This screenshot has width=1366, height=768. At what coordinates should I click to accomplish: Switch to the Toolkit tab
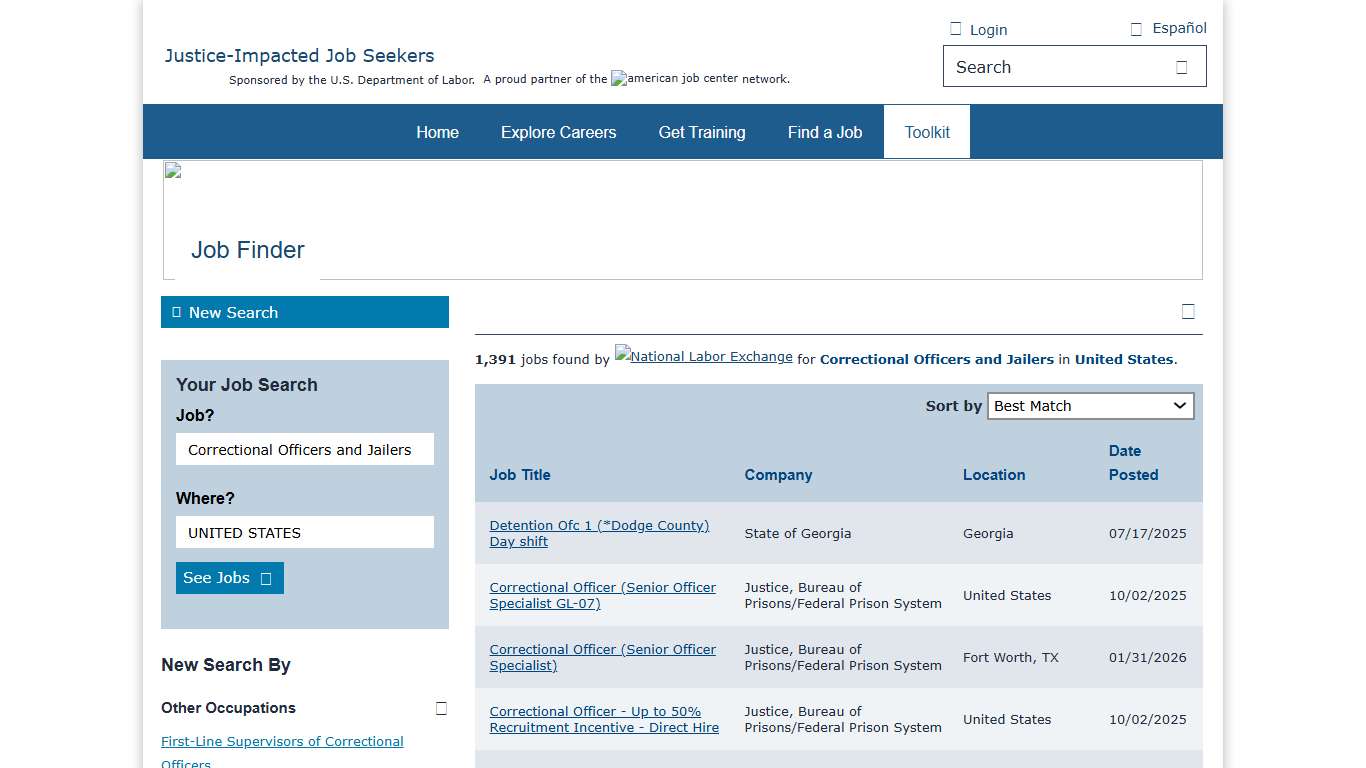[x=926, y=131]
